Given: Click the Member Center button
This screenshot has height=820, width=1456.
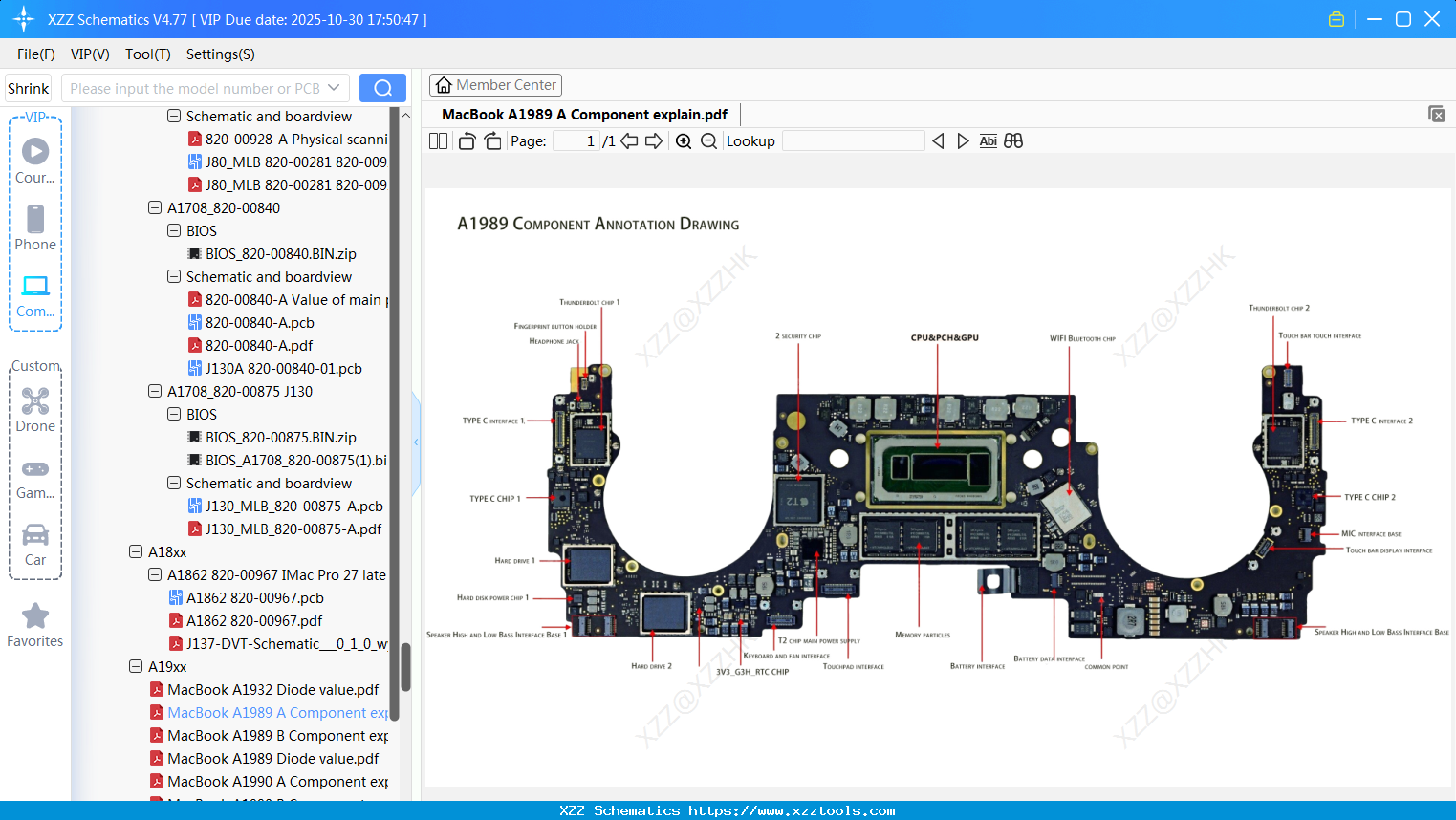Looking at the screenshot, I should pos(495,85).
